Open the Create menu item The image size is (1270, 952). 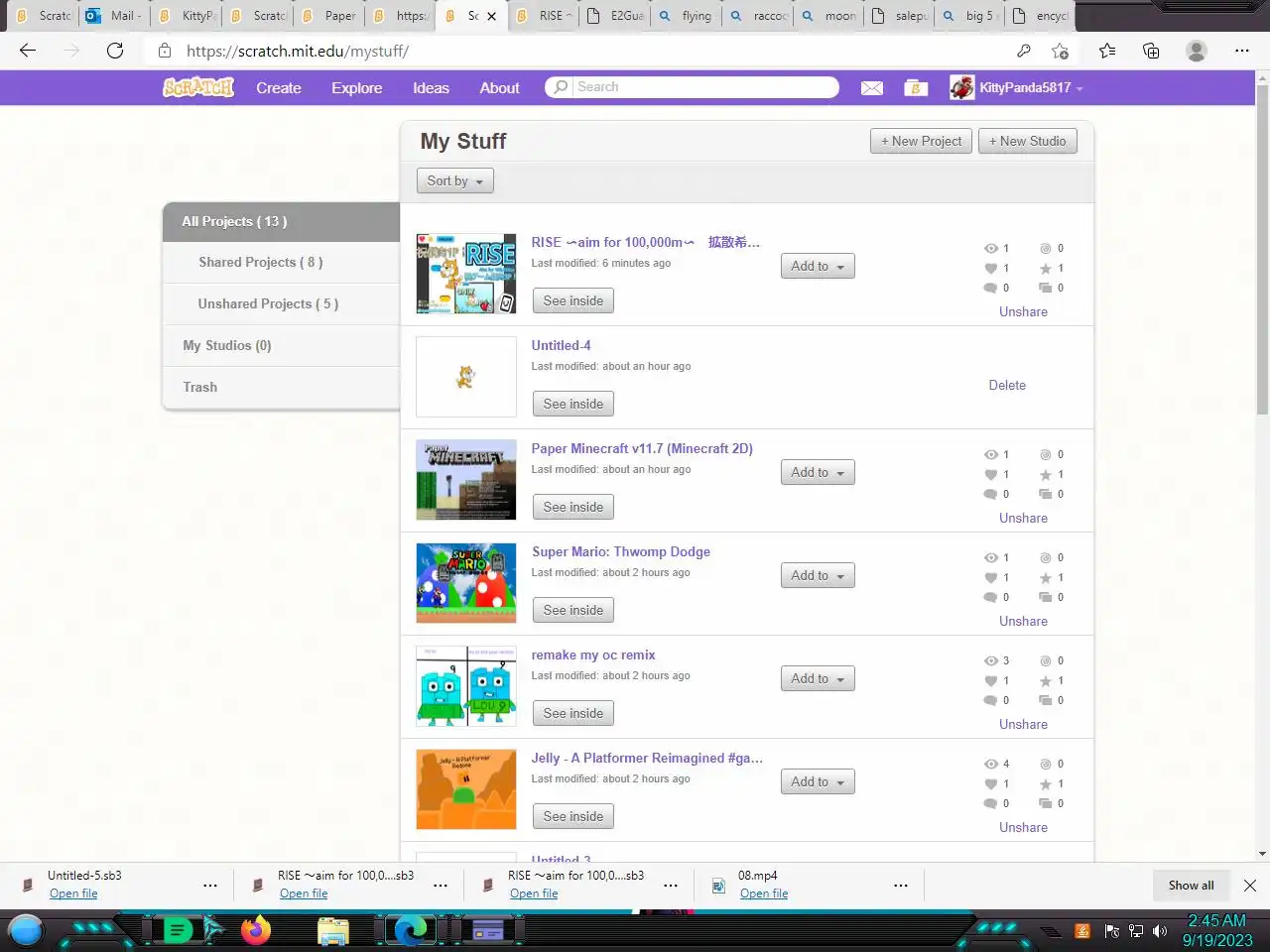[x=279, y=87]
